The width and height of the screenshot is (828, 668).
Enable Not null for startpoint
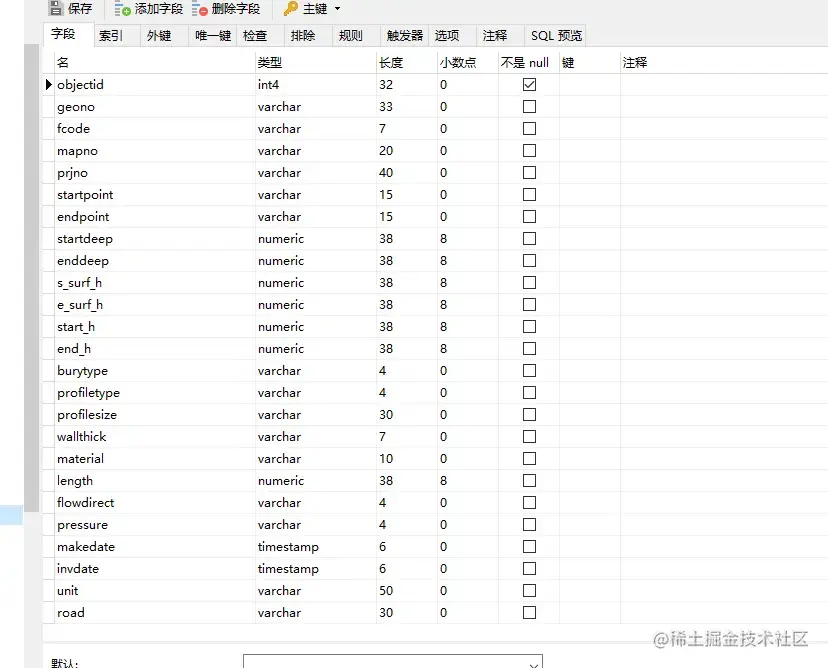(x=529, y=195)
